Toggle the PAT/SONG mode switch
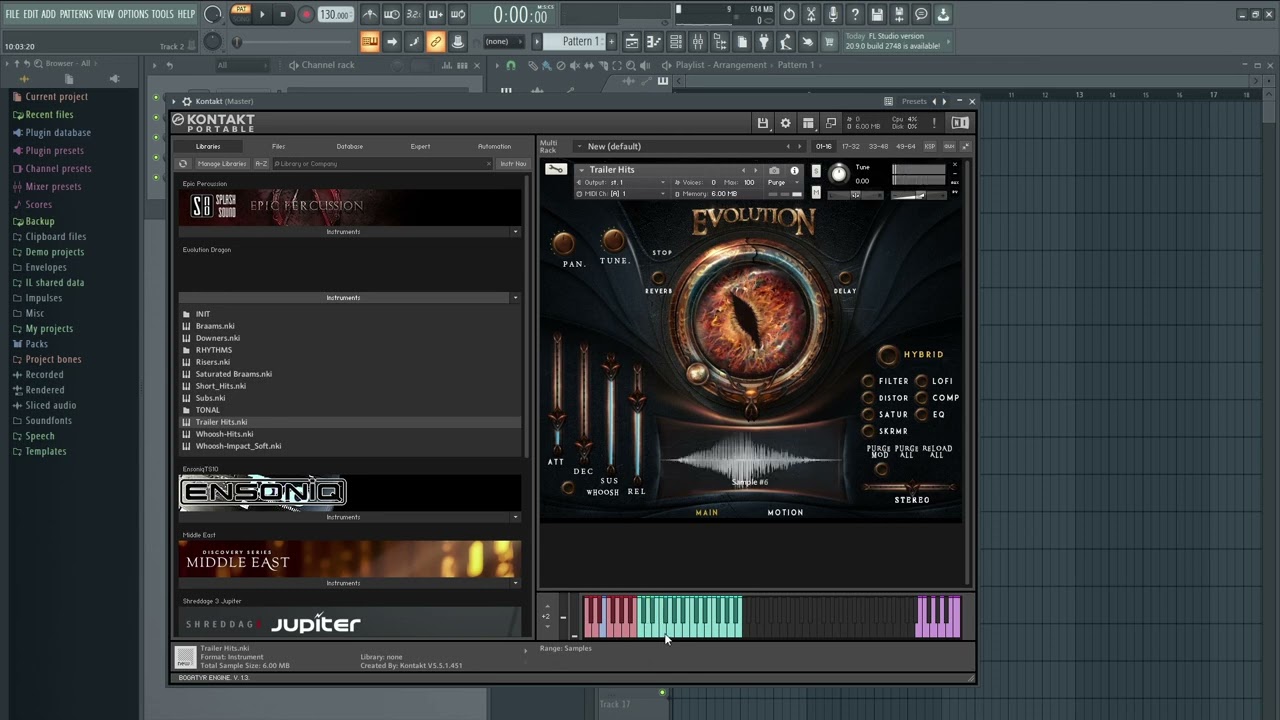The width and height of the screenshot is (1280, 720). 241,14
